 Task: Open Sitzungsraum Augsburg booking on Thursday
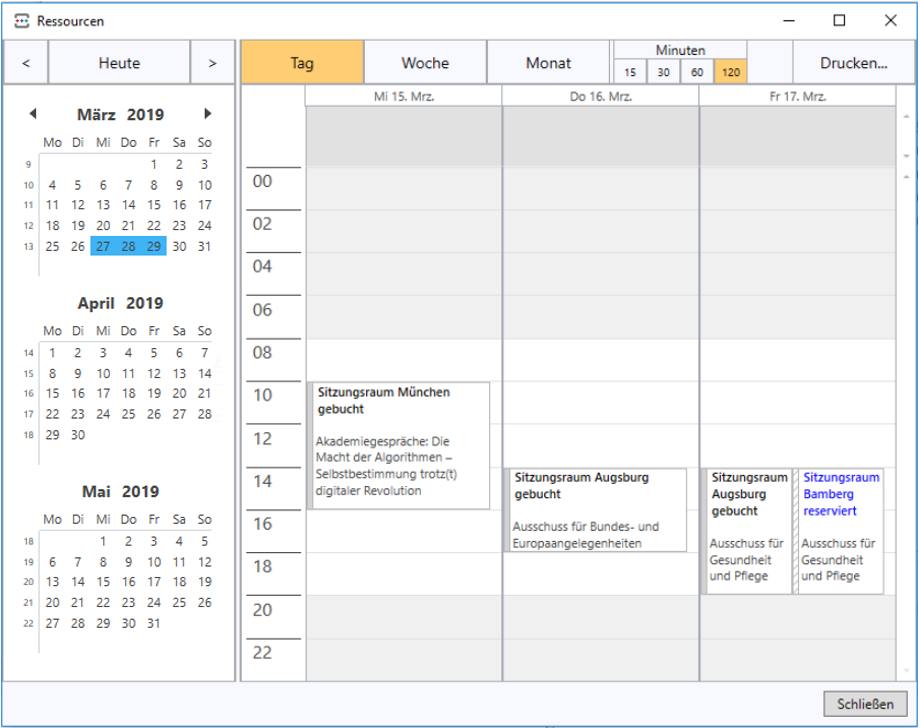pyautogui.click(x=596, y=510)
